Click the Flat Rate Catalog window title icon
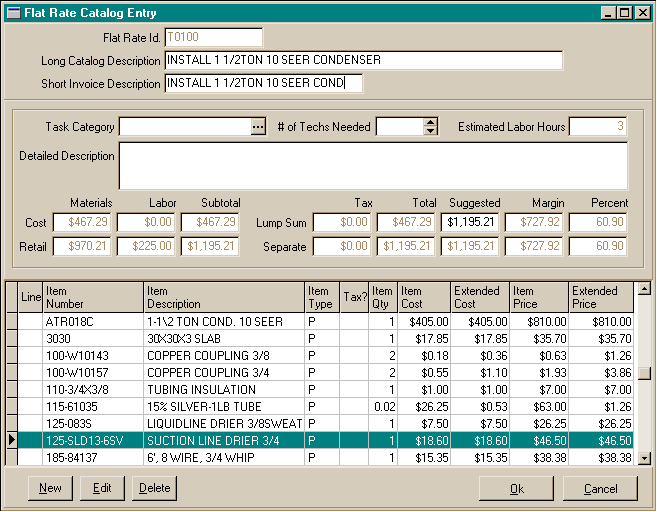The width and height of the screenshot is (657, 512). (12, 12)
